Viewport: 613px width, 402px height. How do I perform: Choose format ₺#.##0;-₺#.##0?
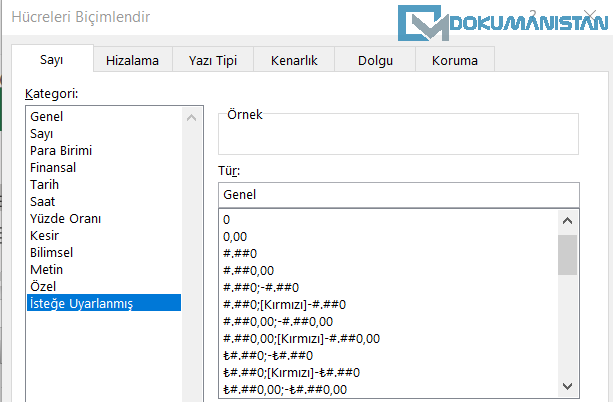pyautogui.click(x=389, y=356)
